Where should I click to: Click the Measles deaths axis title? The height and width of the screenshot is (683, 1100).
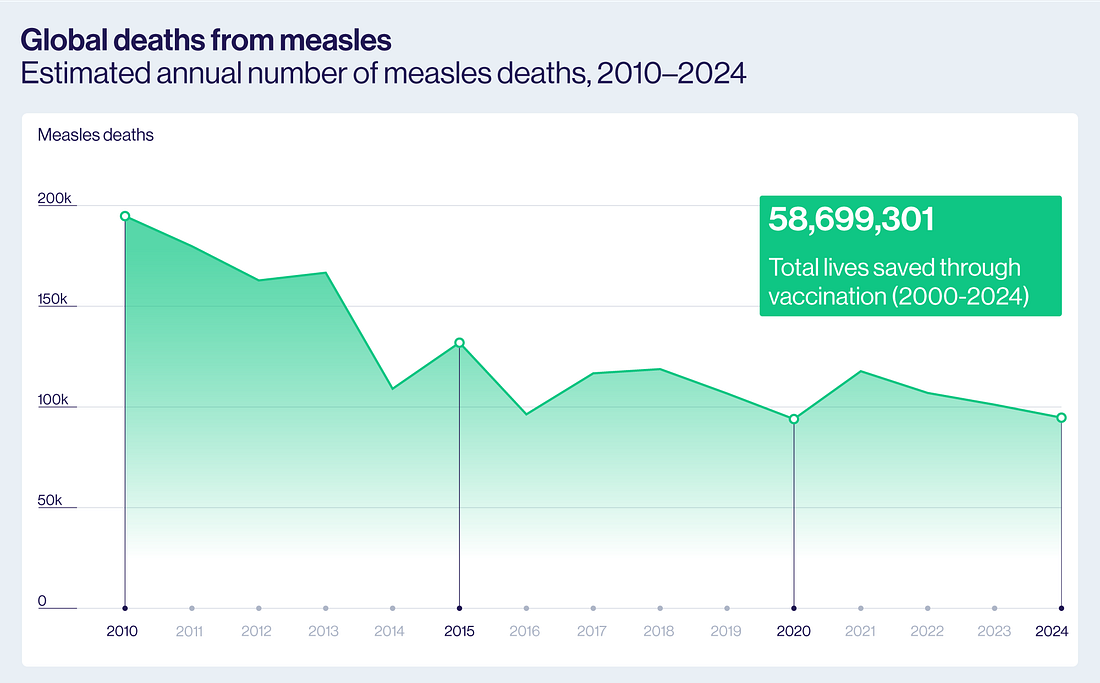click(x=96, y=134)
